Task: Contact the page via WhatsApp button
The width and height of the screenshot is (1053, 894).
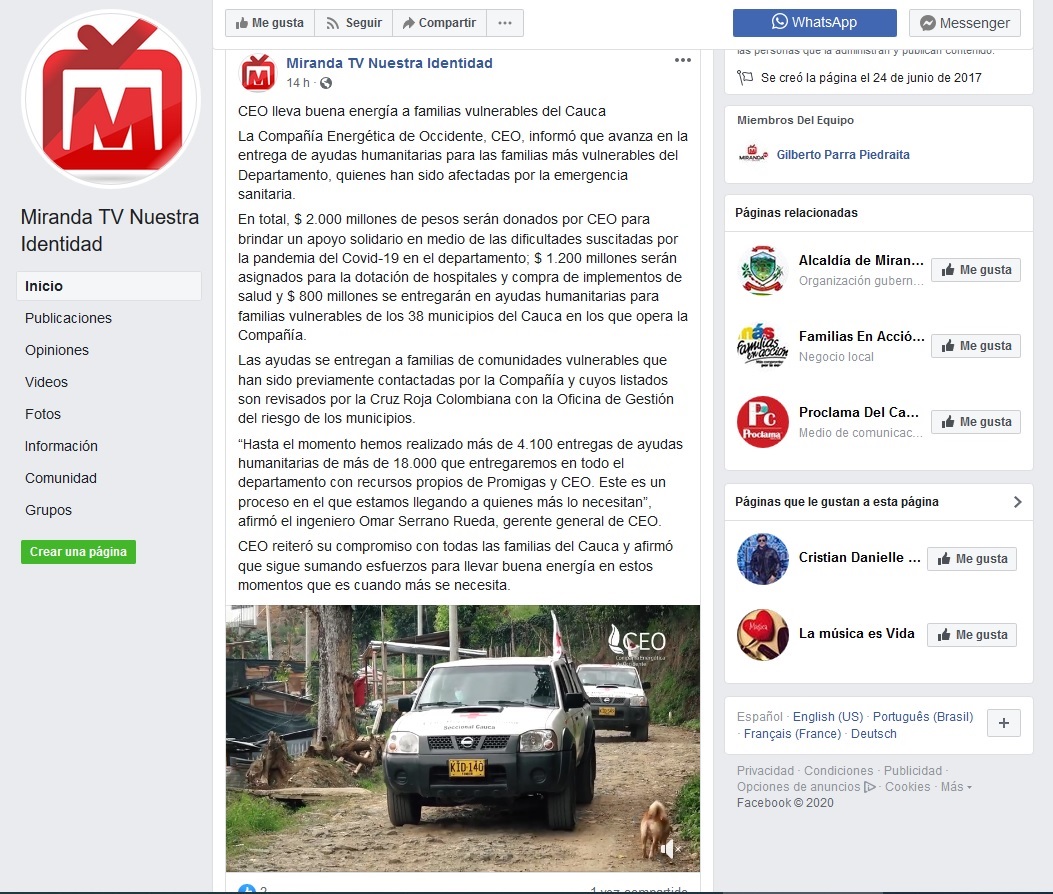Action: (815, 23)
